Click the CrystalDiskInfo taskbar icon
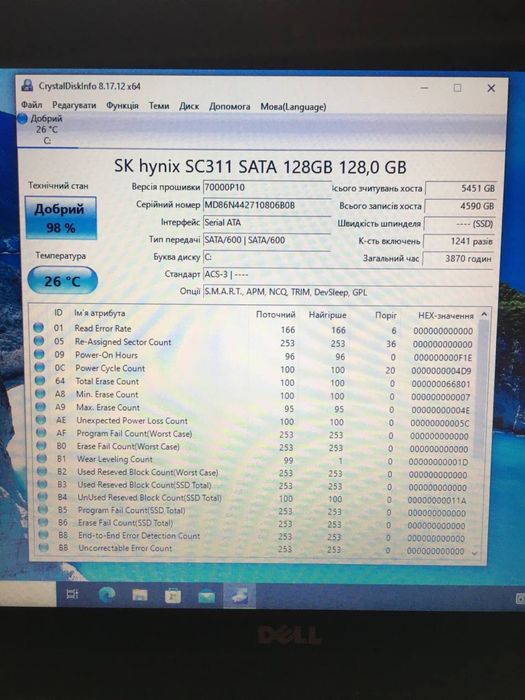 coord(239,596)
